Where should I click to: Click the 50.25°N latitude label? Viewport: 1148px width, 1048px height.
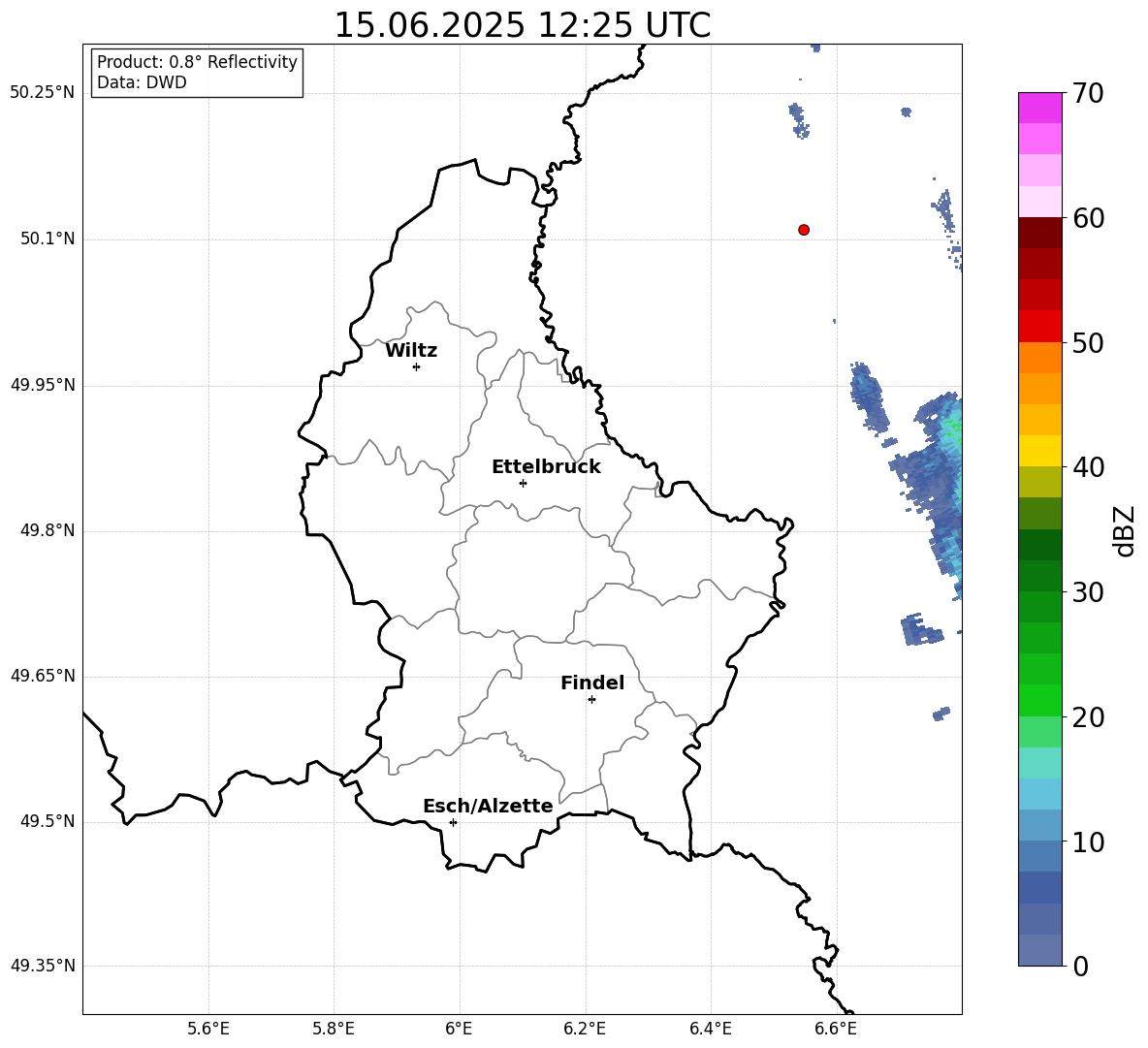tap(43, 93)
